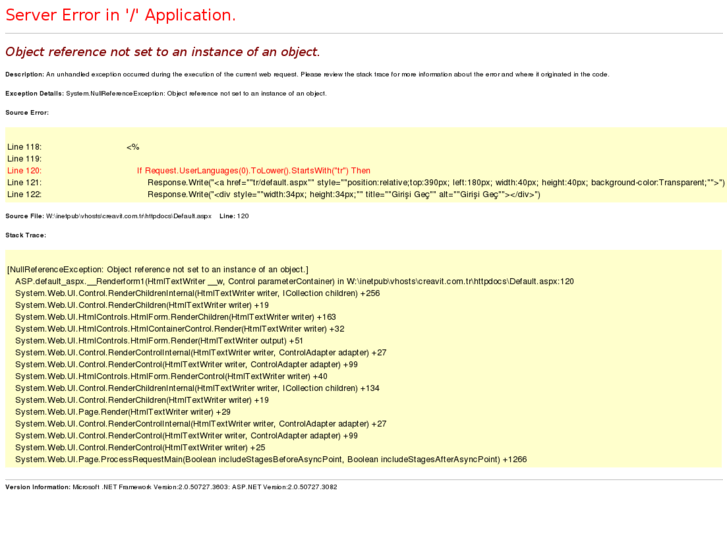The image size is (727, 545).
Task: Click the 'Source File:' label
Action: pyautogui.click(x=25, y=216)
